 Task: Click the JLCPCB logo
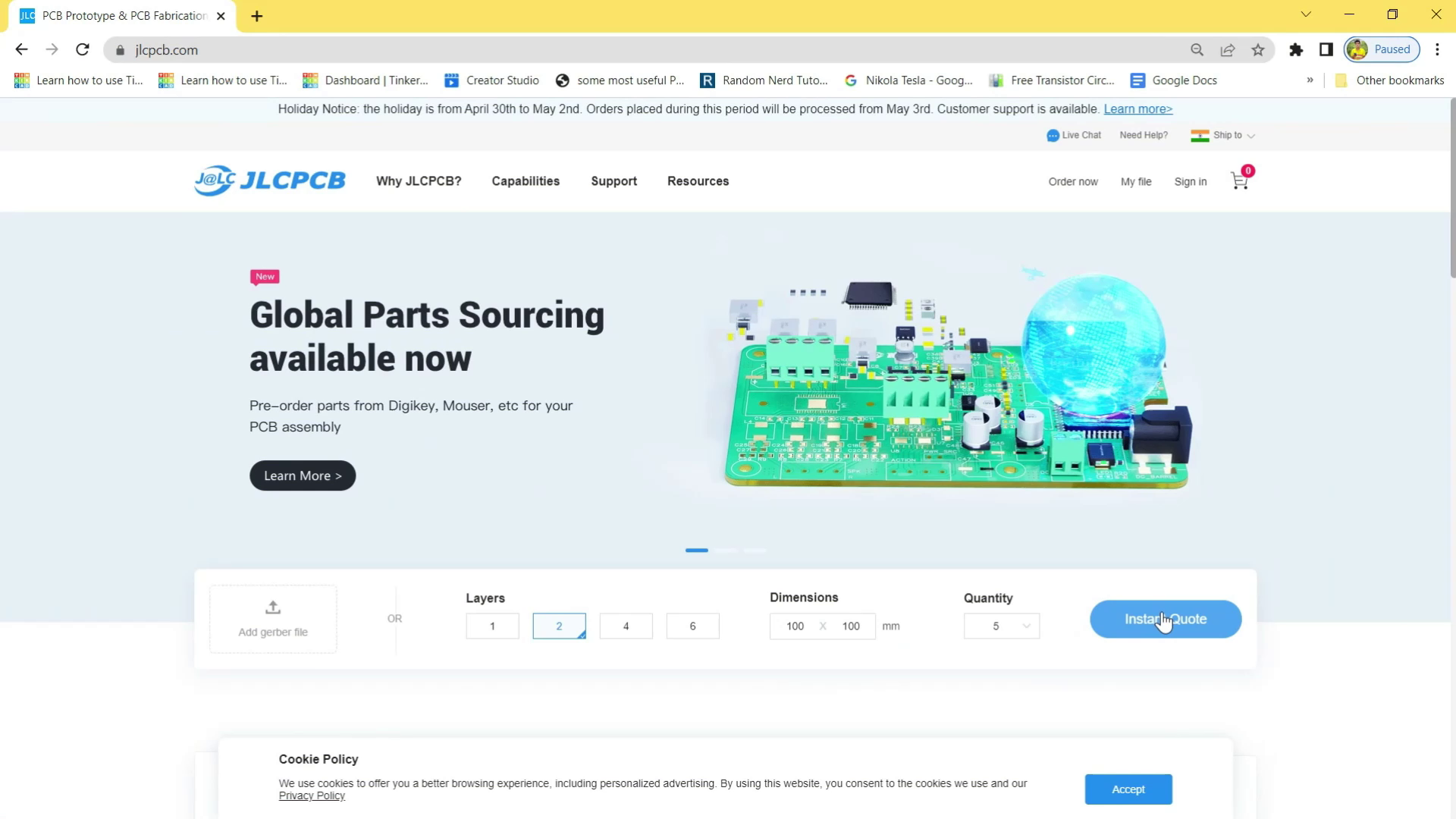270,180
